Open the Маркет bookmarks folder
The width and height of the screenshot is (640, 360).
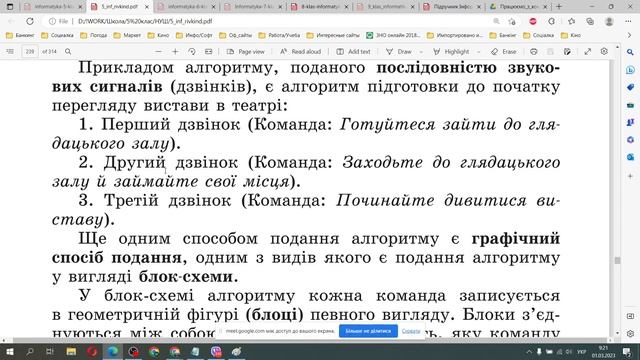tap(127, 36)
